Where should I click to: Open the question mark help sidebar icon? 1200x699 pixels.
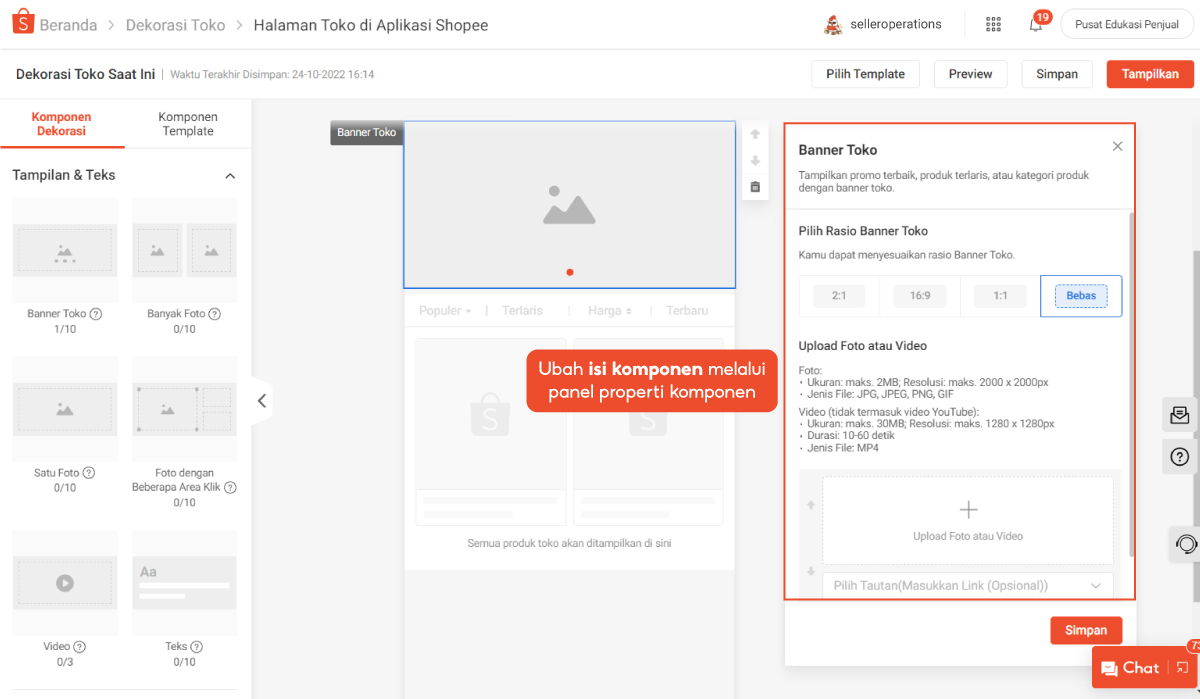click(x=1180, y=457)
